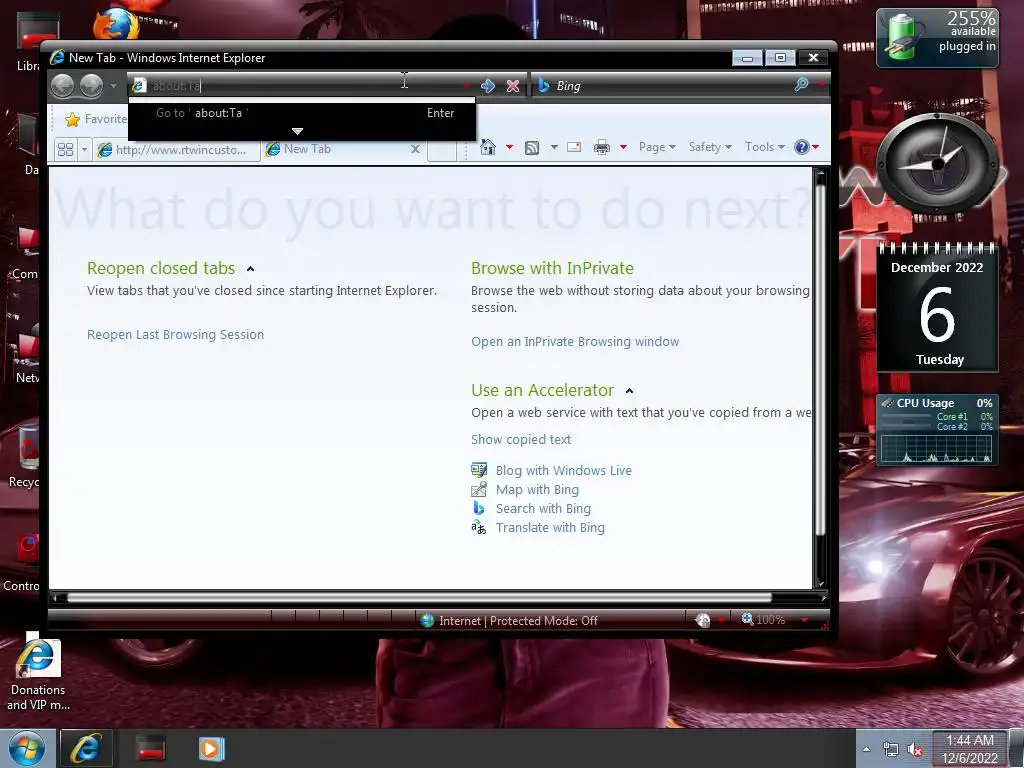Image resolution: width=1024 pixels, height=768 pixels.
Task: Click the Back navigation button
Action: 63,86
